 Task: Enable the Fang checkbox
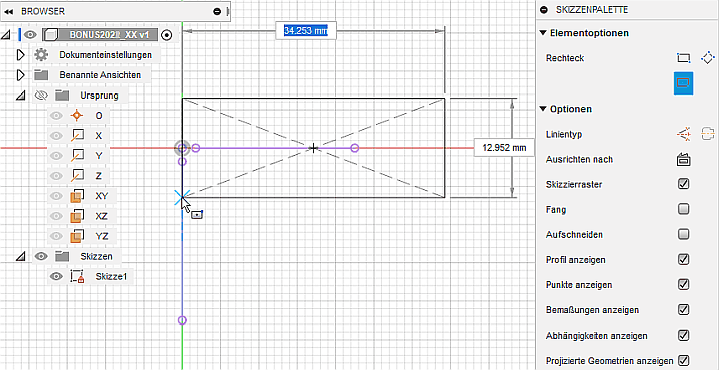coord(683,210)
